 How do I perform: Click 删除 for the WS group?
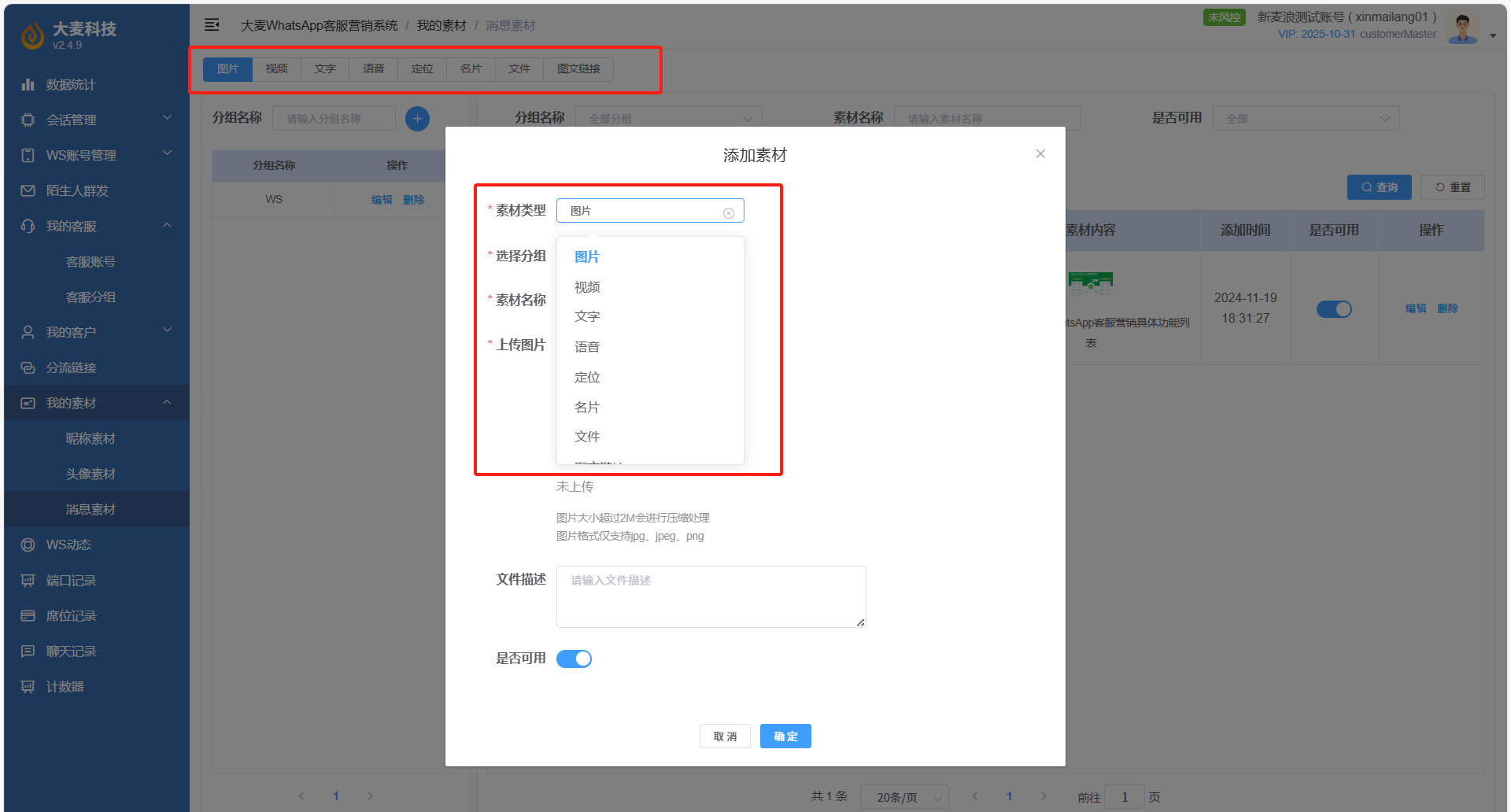[x=413, y=200]
